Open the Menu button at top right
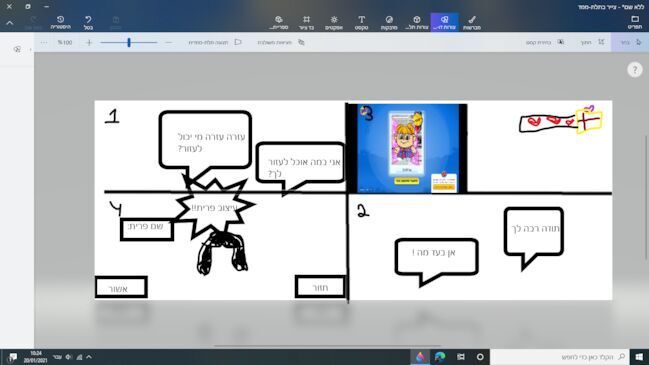The image size is (649, 365). [x=635, y=22]
